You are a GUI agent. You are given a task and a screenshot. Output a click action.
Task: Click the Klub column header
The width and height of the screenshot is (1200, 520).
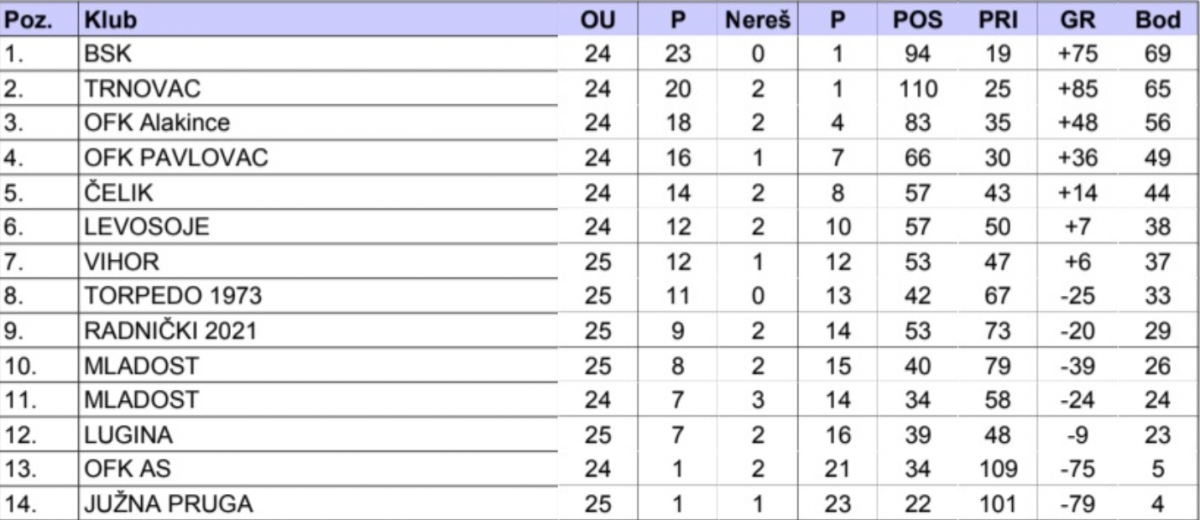[x=112, y=19]
